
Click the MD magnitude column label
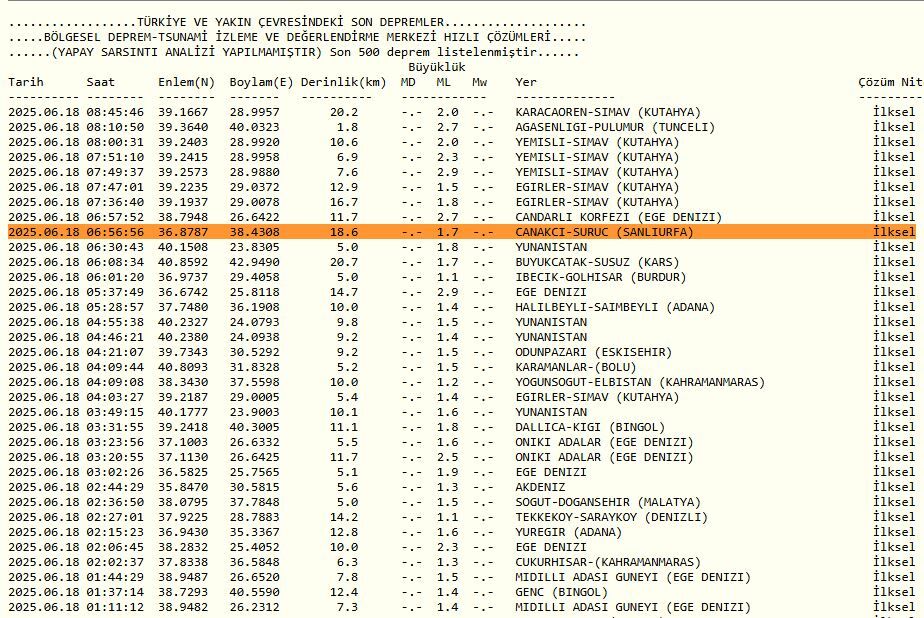point(408,82)
